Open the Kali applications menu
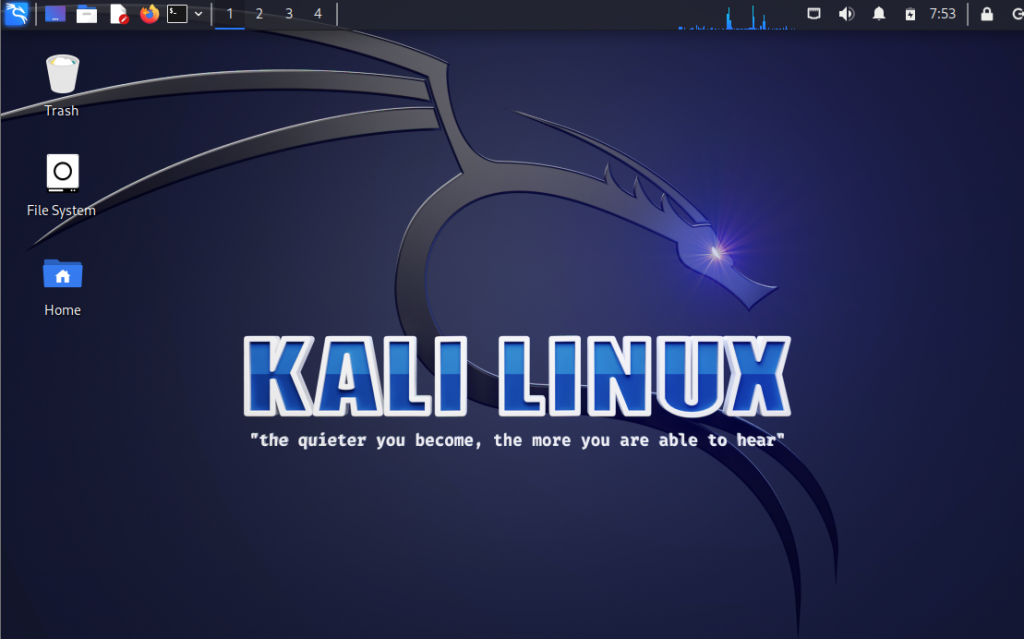Screen dimensions: 1024x639 click(x=16, y=14)
